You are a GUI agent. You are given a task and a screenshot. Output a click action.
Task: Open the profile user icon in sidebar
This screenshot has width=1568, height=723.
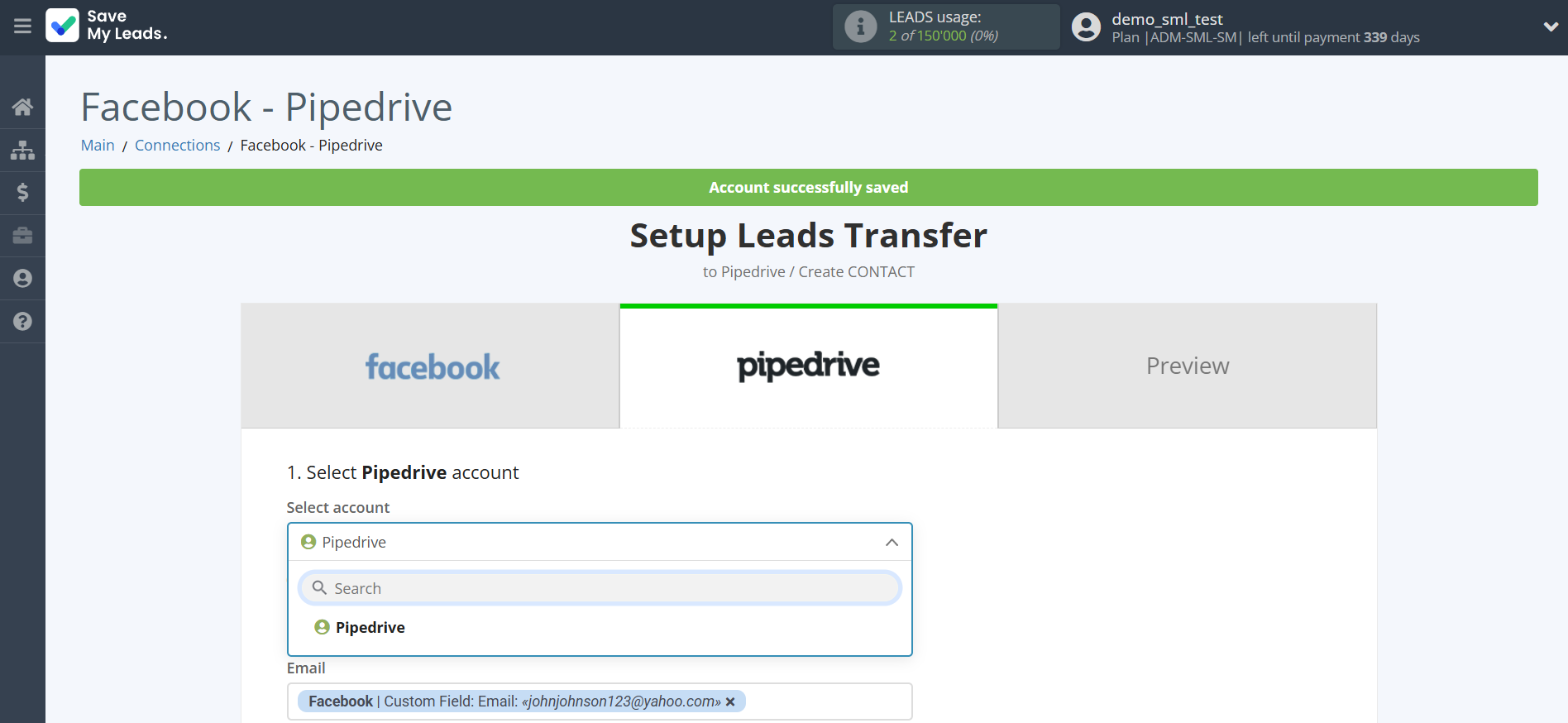22,279
